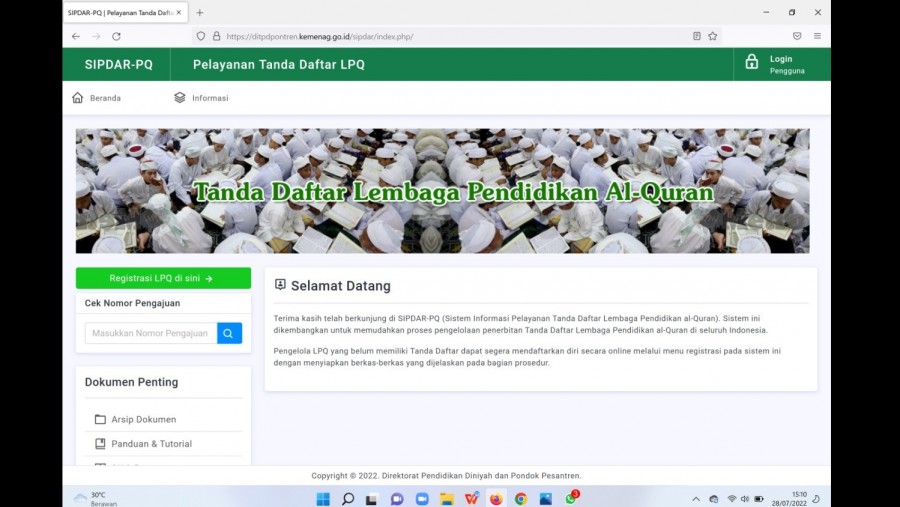Show hidden system tray icons
The width and height of the screenshot is (900, 507).
coord(696,499)
